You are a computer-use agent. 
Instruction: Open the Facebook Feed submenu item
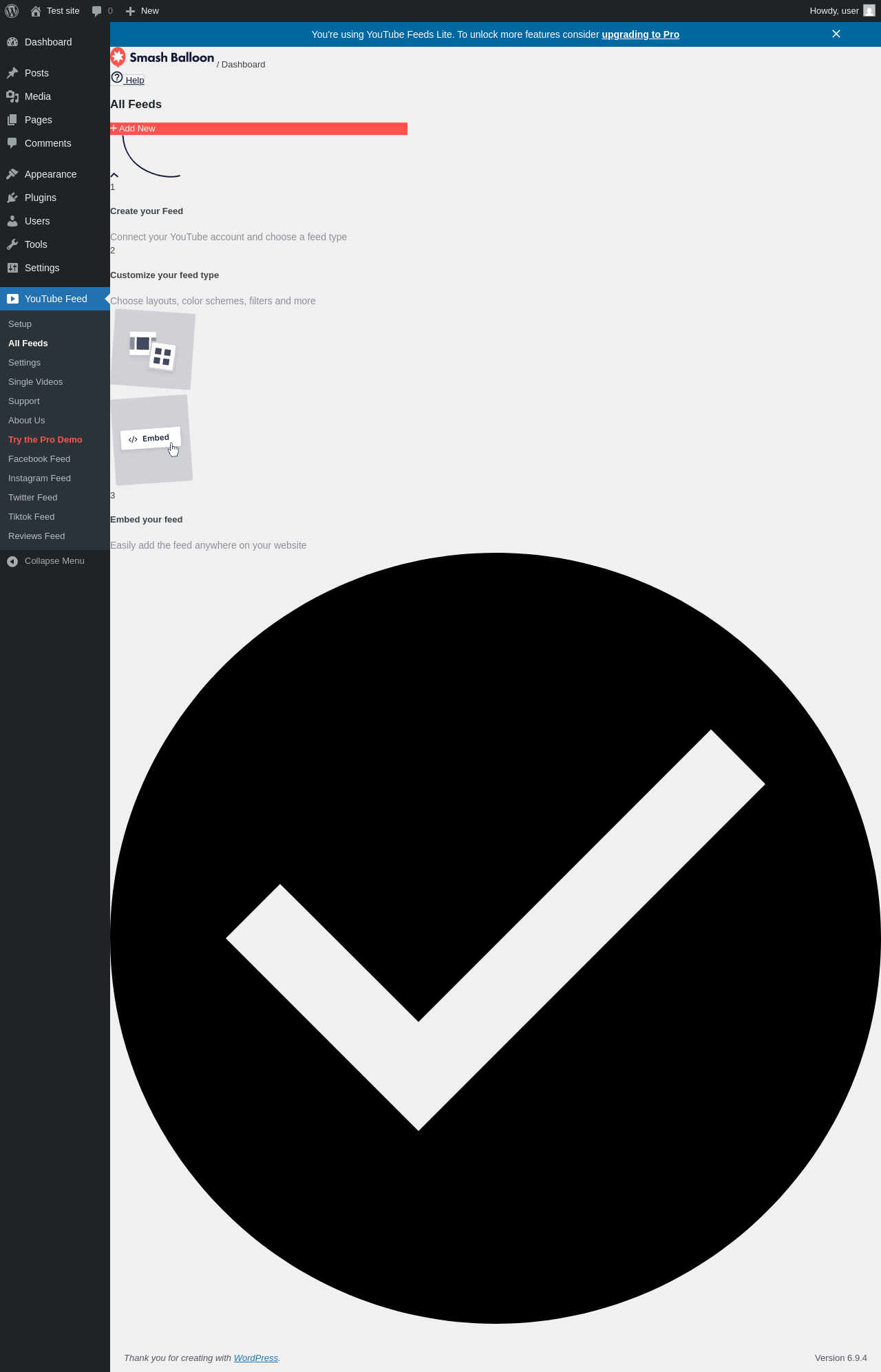(x=39, y=459)
